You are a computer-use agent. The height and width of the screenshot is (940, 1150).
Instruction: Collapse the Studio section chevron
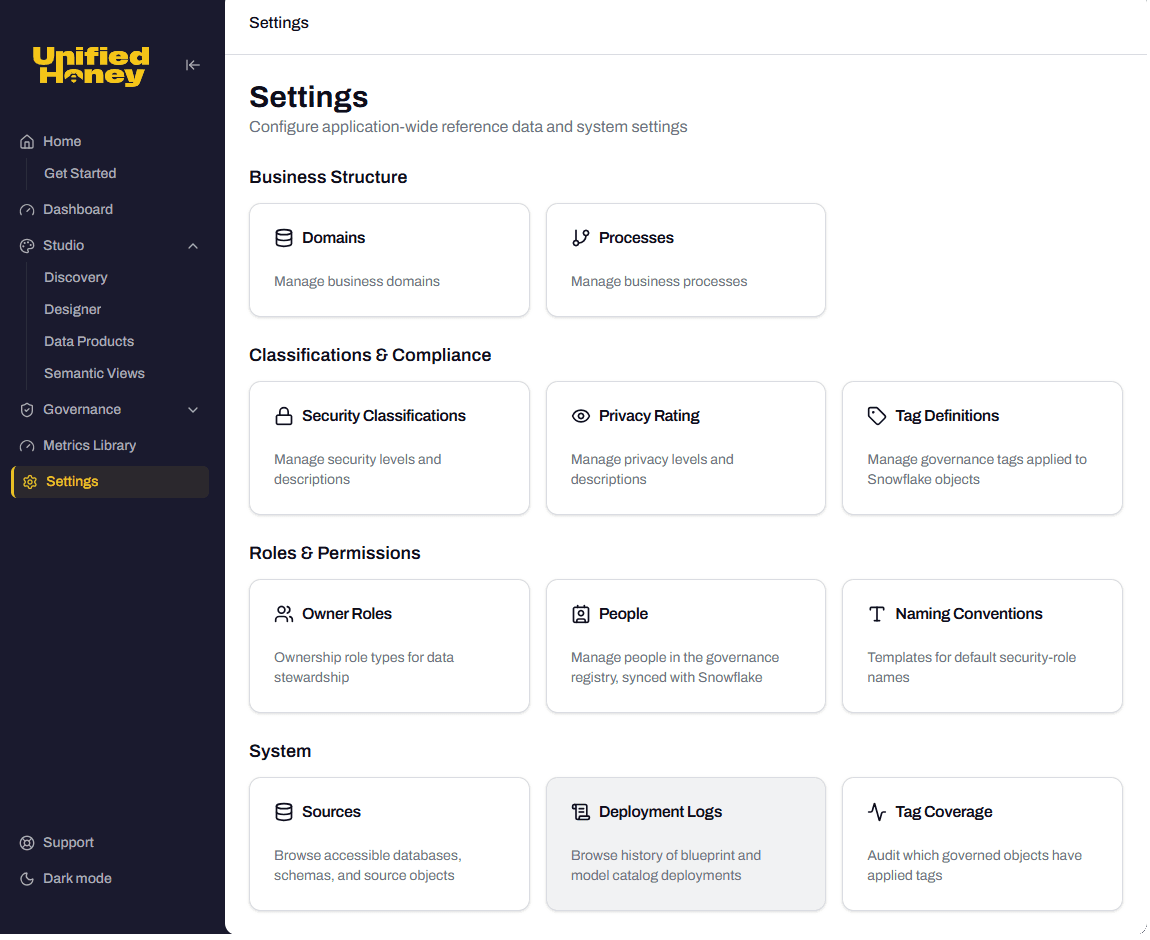tap(193, 246)
